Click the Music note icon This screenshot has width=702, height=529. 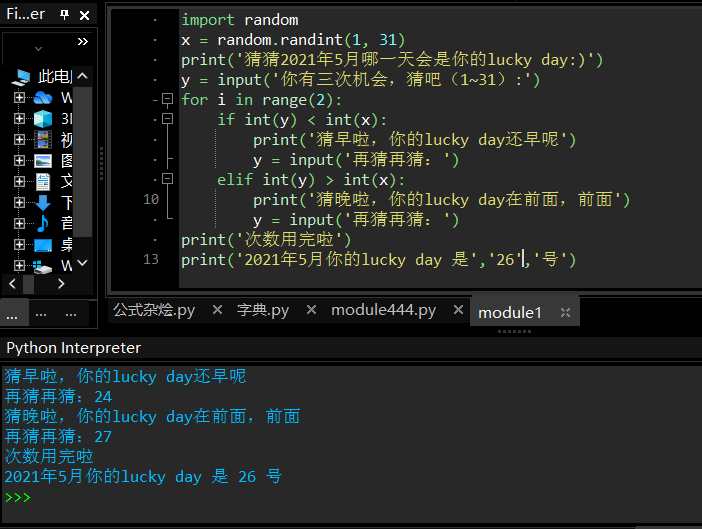point(42,224)
